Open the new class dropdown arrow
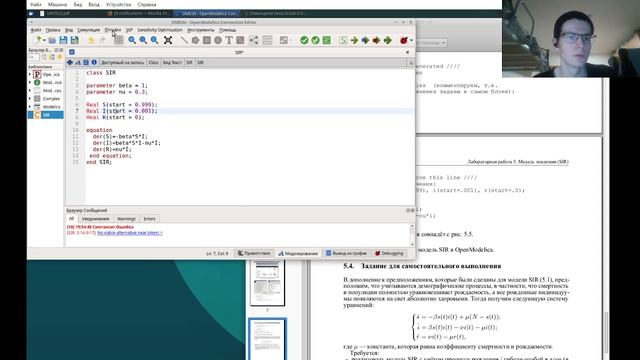 tap(44, 40)
